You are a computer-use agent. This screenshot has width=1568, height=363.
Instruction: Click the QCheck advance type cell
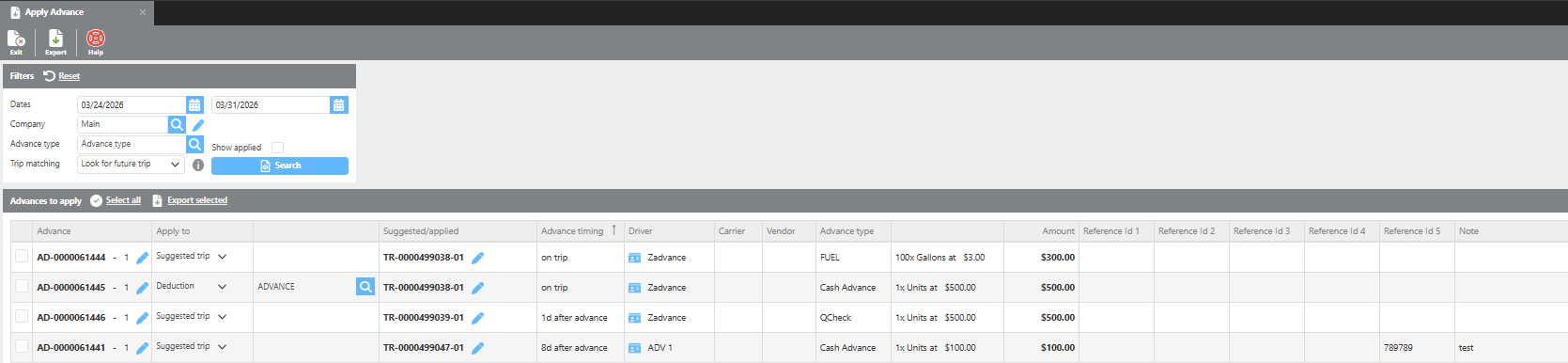[x=853, y=318]
